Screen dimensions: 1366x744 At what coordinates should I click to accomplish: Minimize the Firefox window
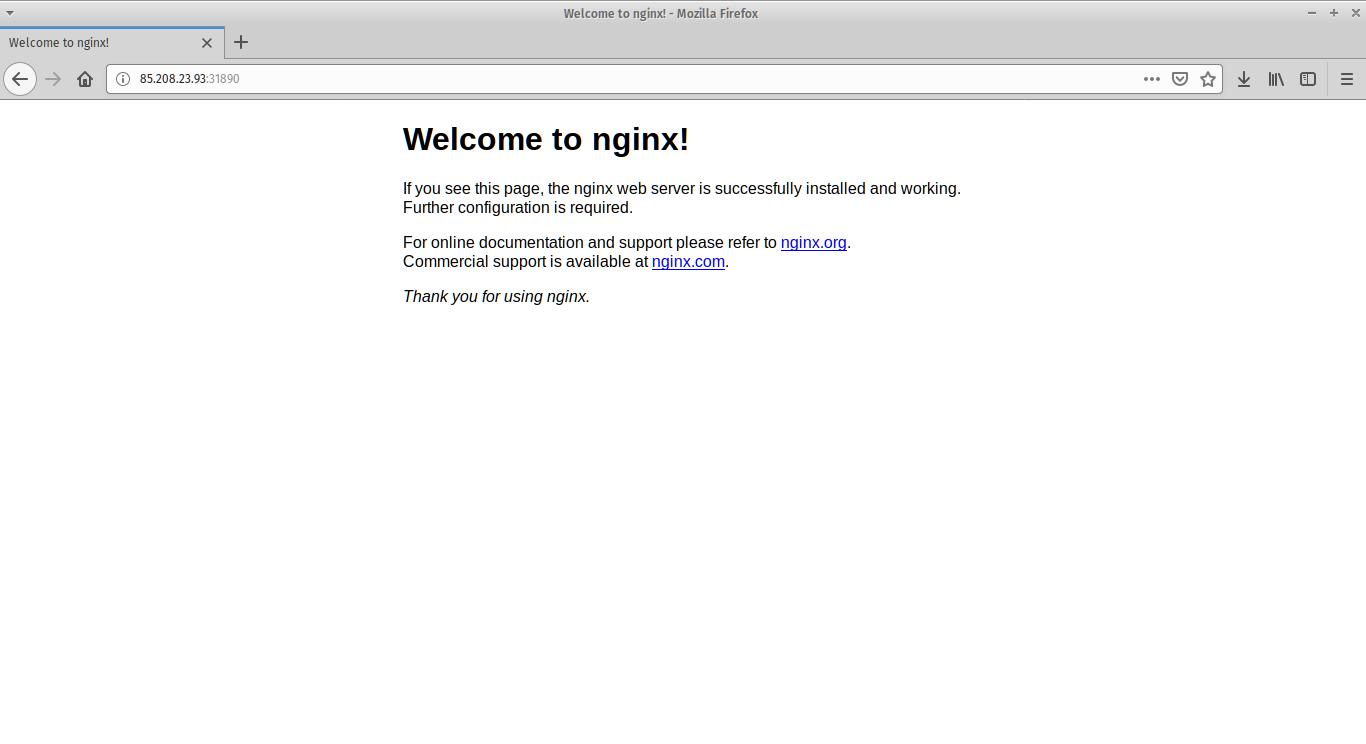point(1312,13)
